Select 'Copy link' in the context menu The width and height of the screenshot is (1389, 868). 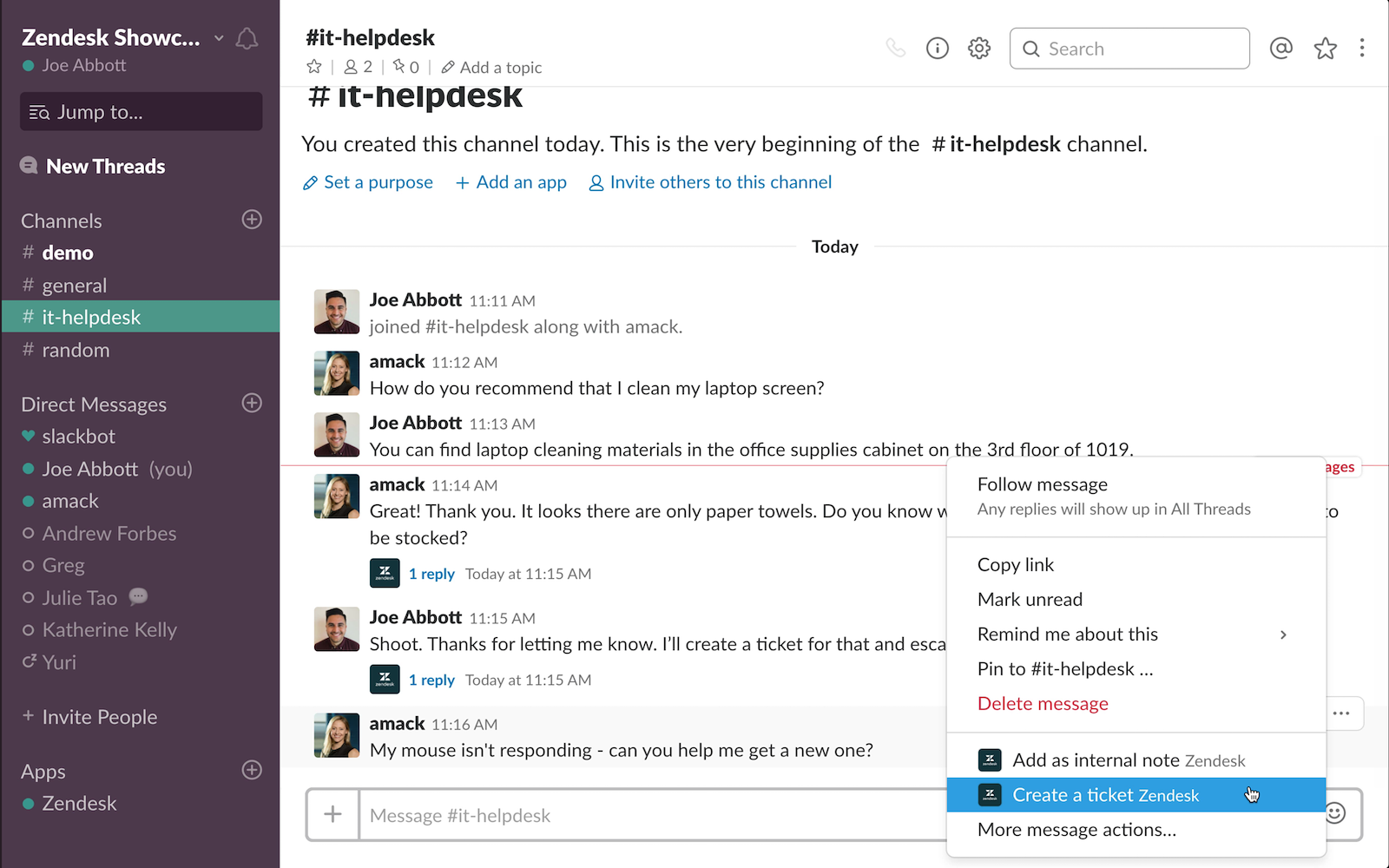click(x=1016, y=565)
